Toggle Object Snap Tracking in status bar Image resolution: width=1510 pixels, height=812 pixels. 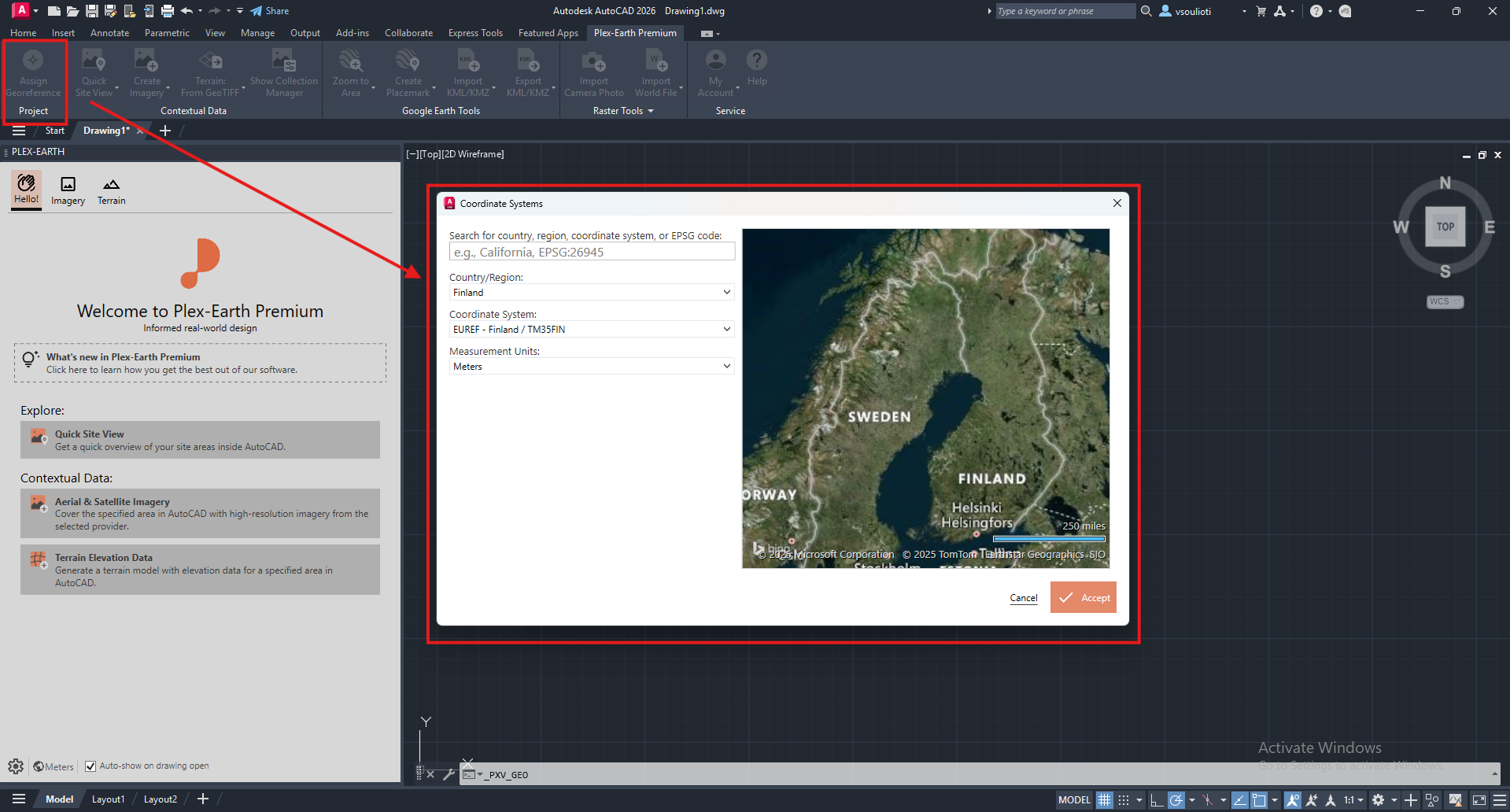(1239, 799)
